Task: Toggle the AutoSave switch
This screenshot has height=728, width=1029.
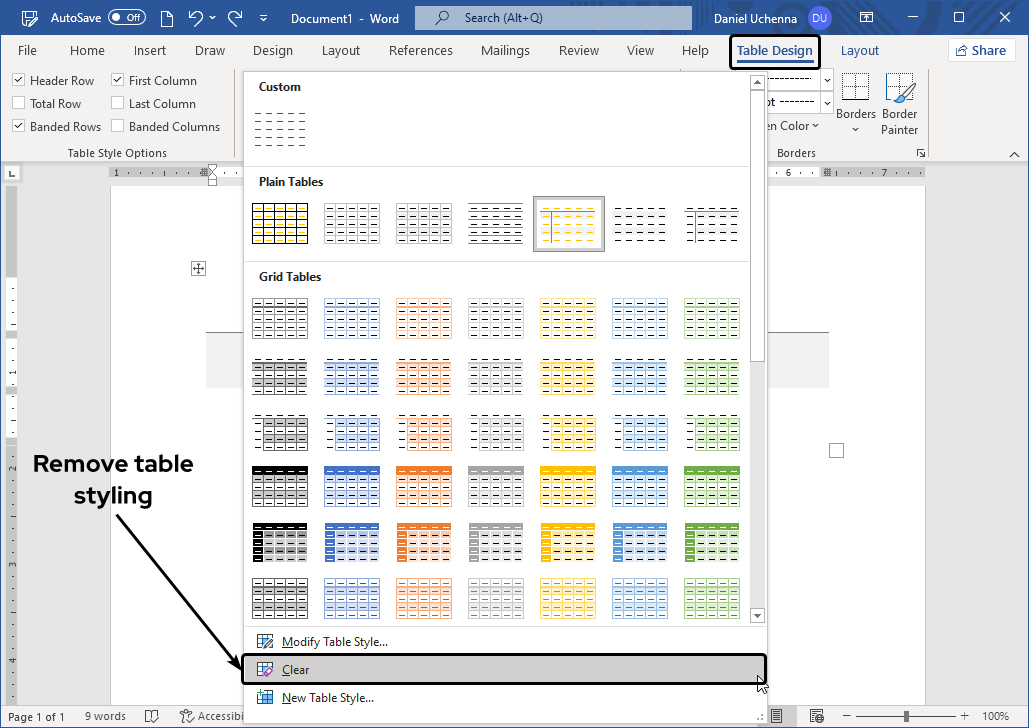Action: coord(126,18)
